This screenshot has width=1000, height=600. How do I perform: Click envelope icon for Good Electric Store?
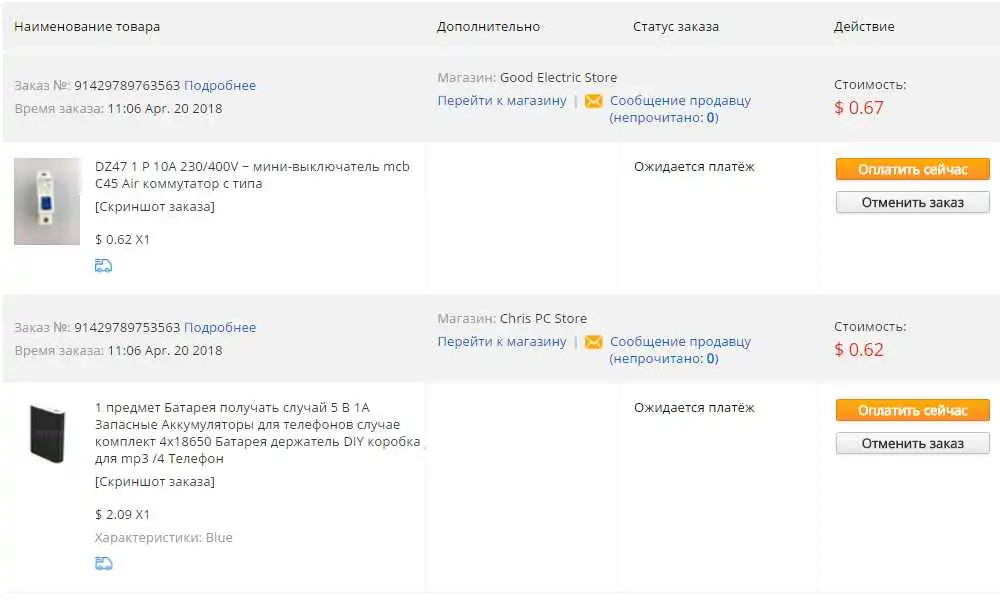pyautogui.click(x=593, y=101)
